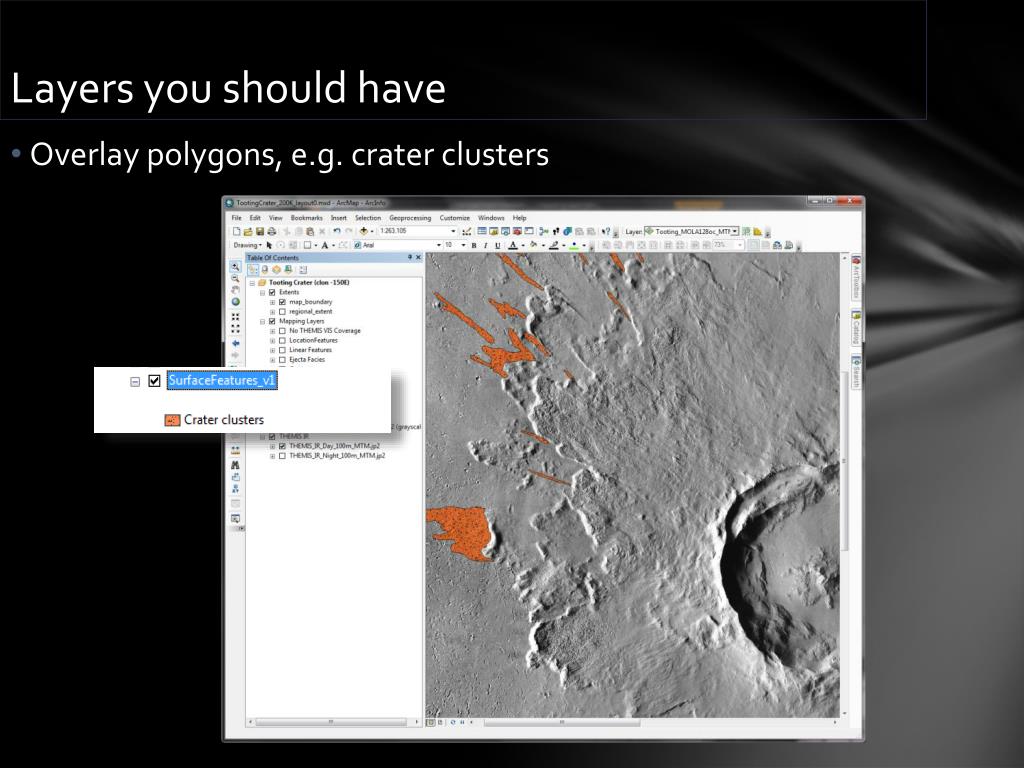Screen dimensions: 1024x768
Task: Select the Pan hand tool
Action: click(x=235, y=291)
